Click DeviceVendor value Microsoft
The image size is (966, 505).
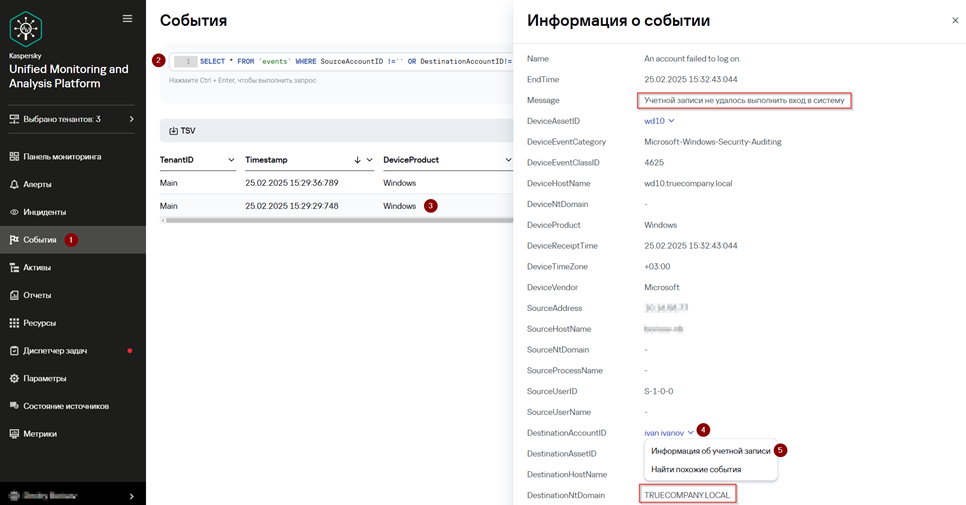click(662, 288)
